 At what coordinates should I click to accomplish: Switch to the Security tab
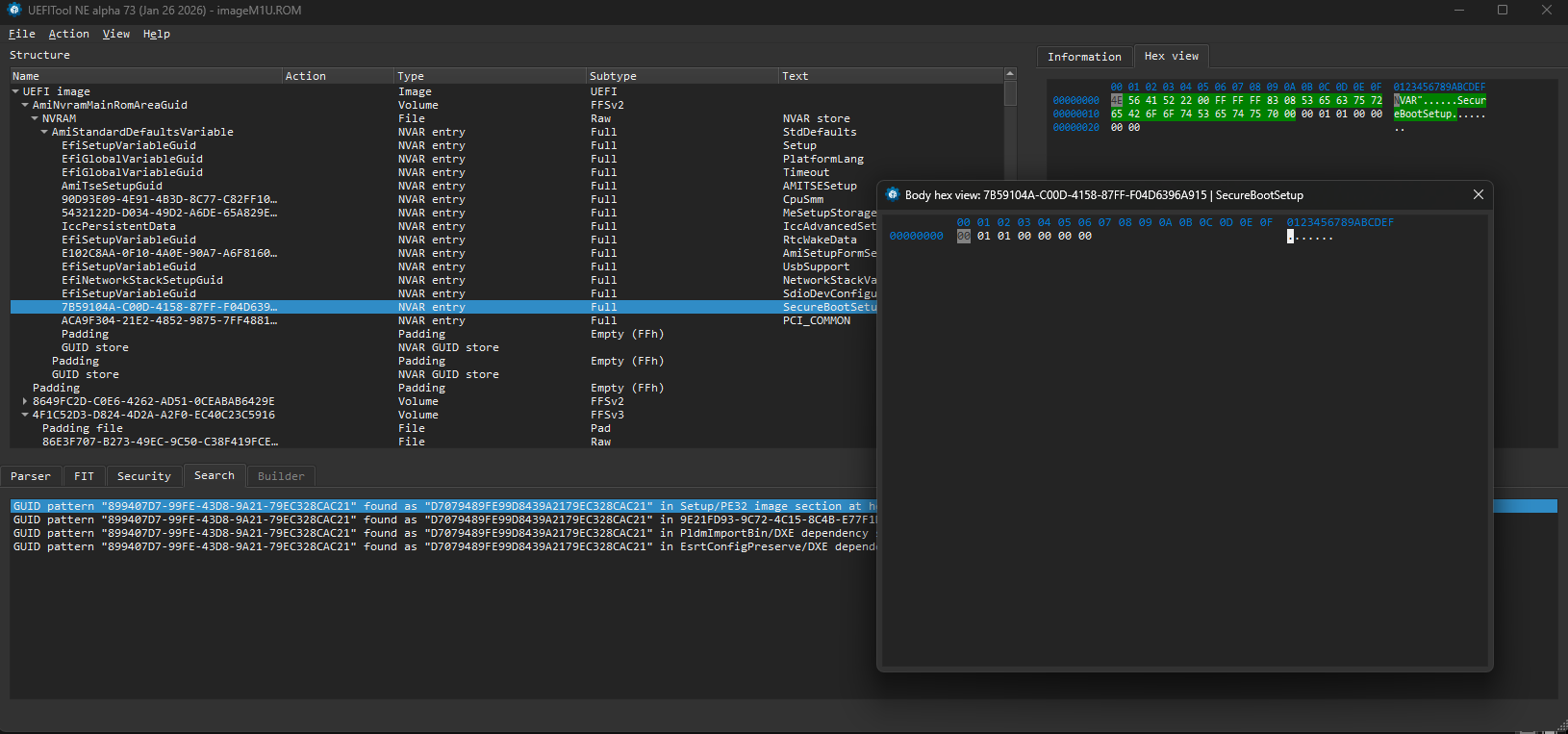click(143, 476)
